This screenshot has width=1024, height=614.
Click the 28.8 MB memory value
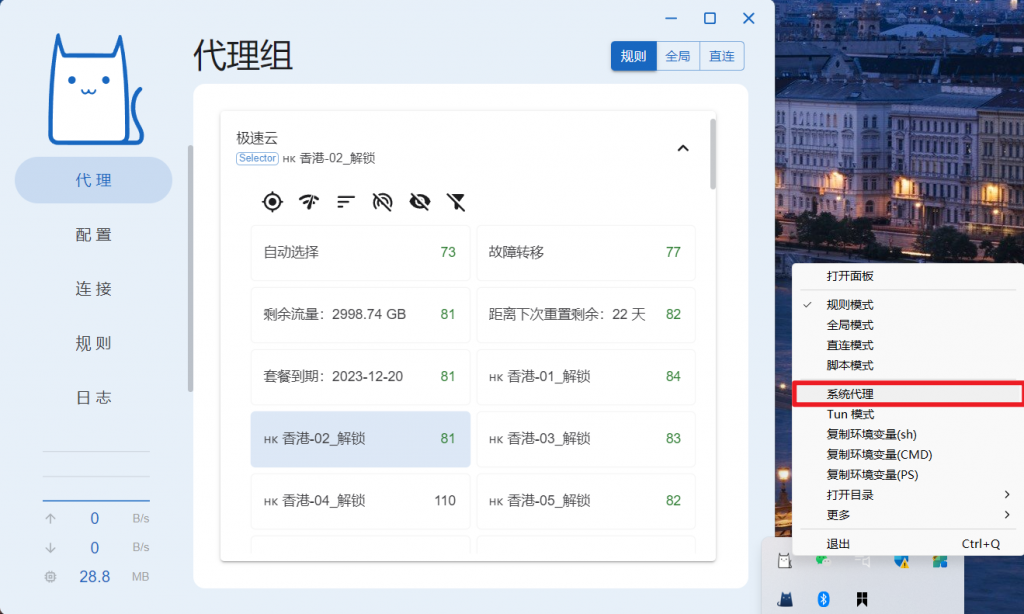[x=95, y=577]
